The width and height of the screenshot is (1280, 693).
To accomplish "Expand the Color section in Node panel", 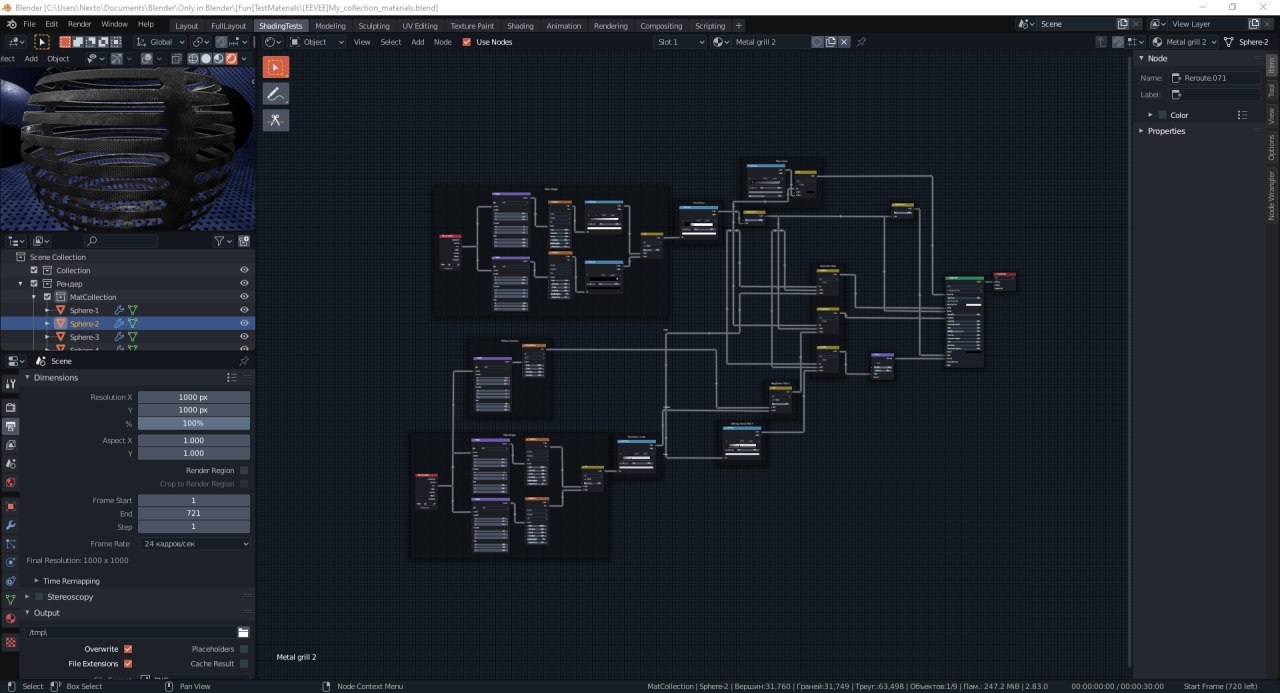I will coord(1151,115).
